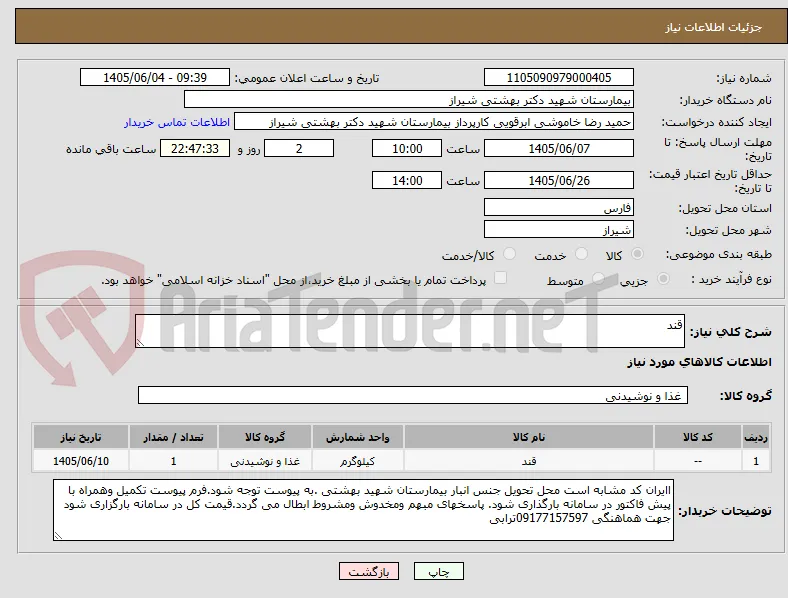The image size is (788, 598).
Task: Click the resize handle of the description textarea
Action: (140, 343)
